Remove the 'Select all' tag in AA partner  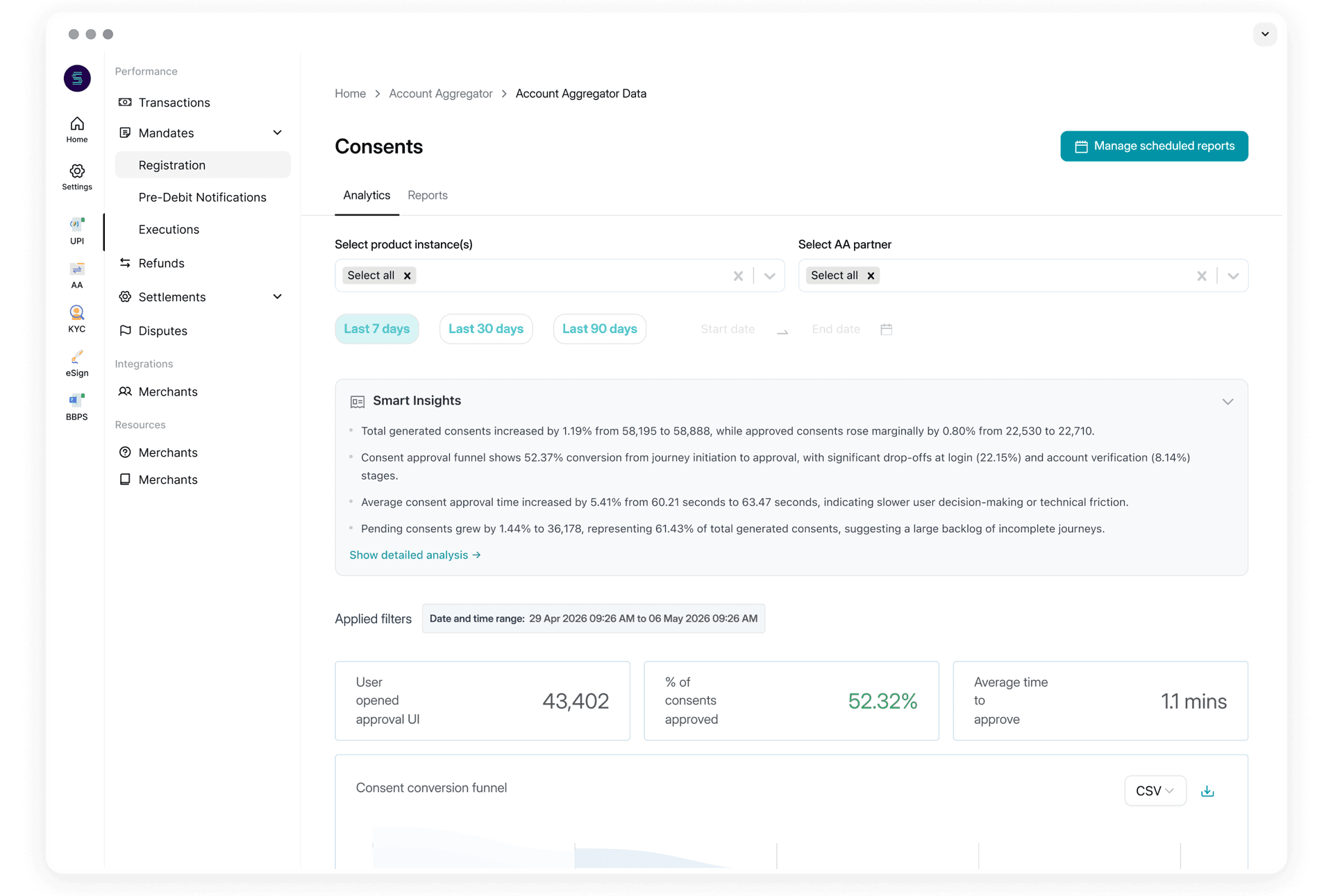871,276
